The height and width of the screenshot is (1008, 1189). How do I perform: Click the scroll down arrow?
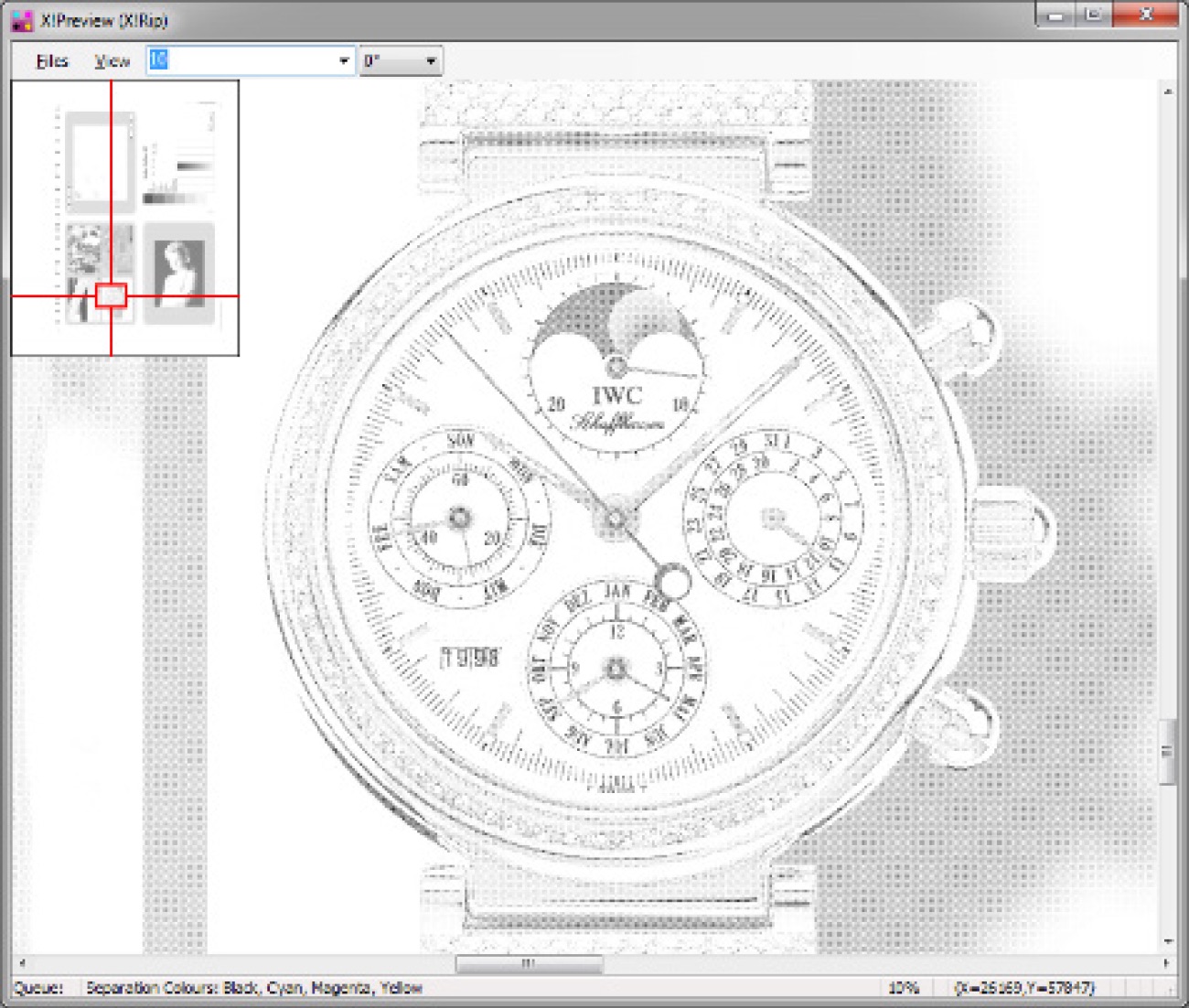pos(1167,942)
